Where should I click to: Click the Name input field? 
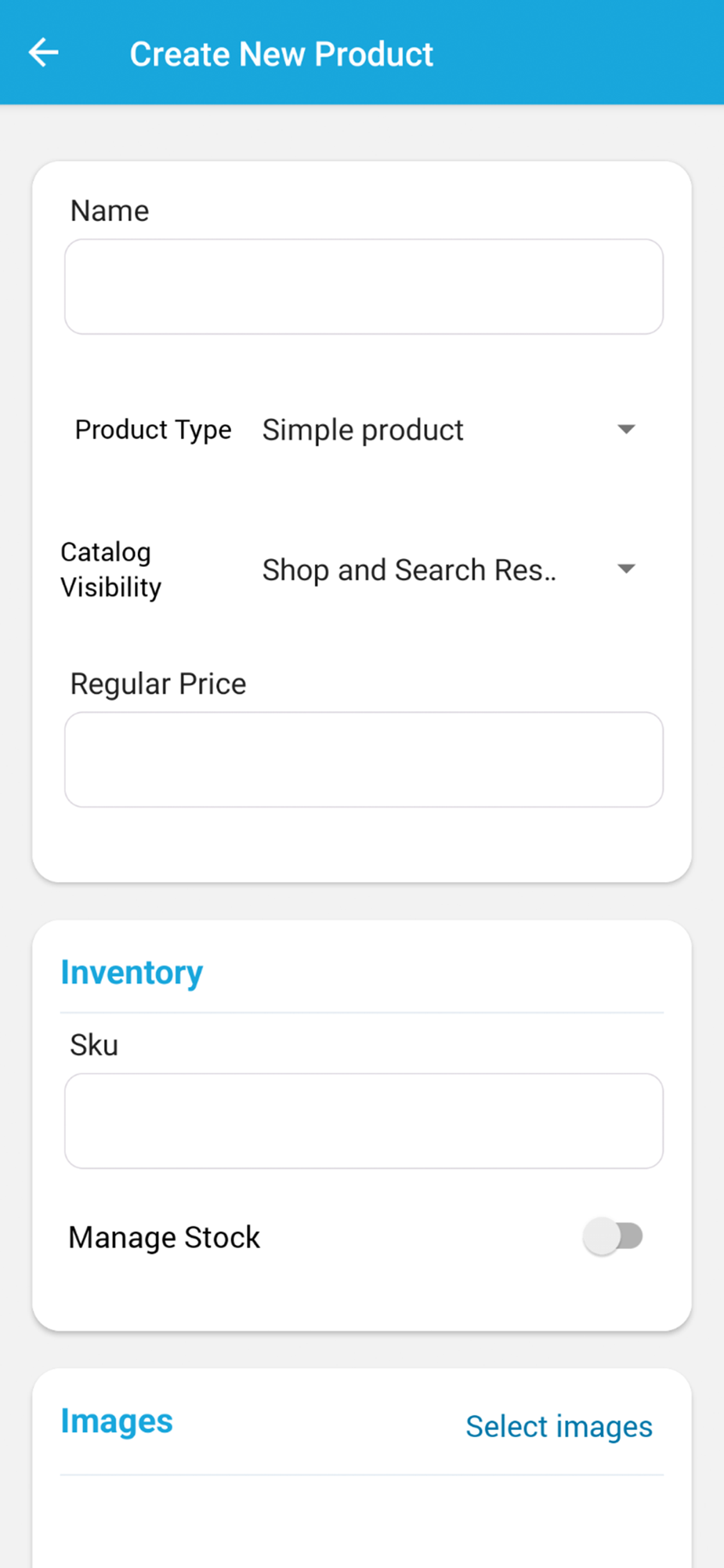[364, 287]
